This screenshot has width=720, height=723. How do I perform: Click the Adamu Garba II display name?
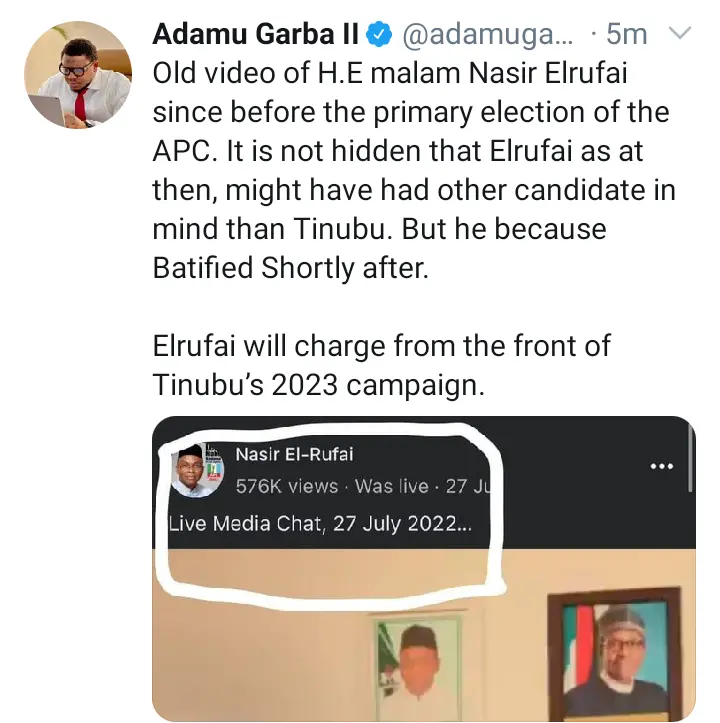point(254,36)
